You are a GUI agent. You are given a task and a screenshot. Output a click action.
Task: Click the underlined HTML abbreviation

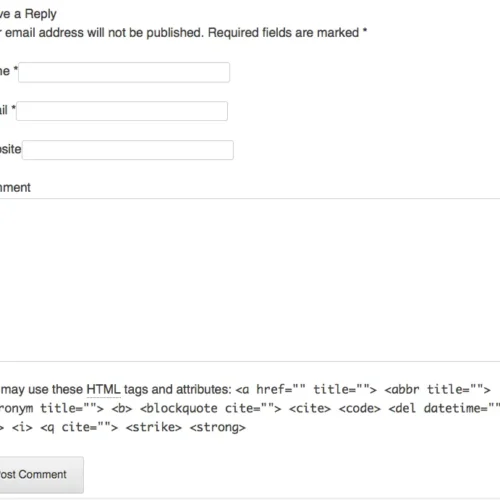(103, 389)
